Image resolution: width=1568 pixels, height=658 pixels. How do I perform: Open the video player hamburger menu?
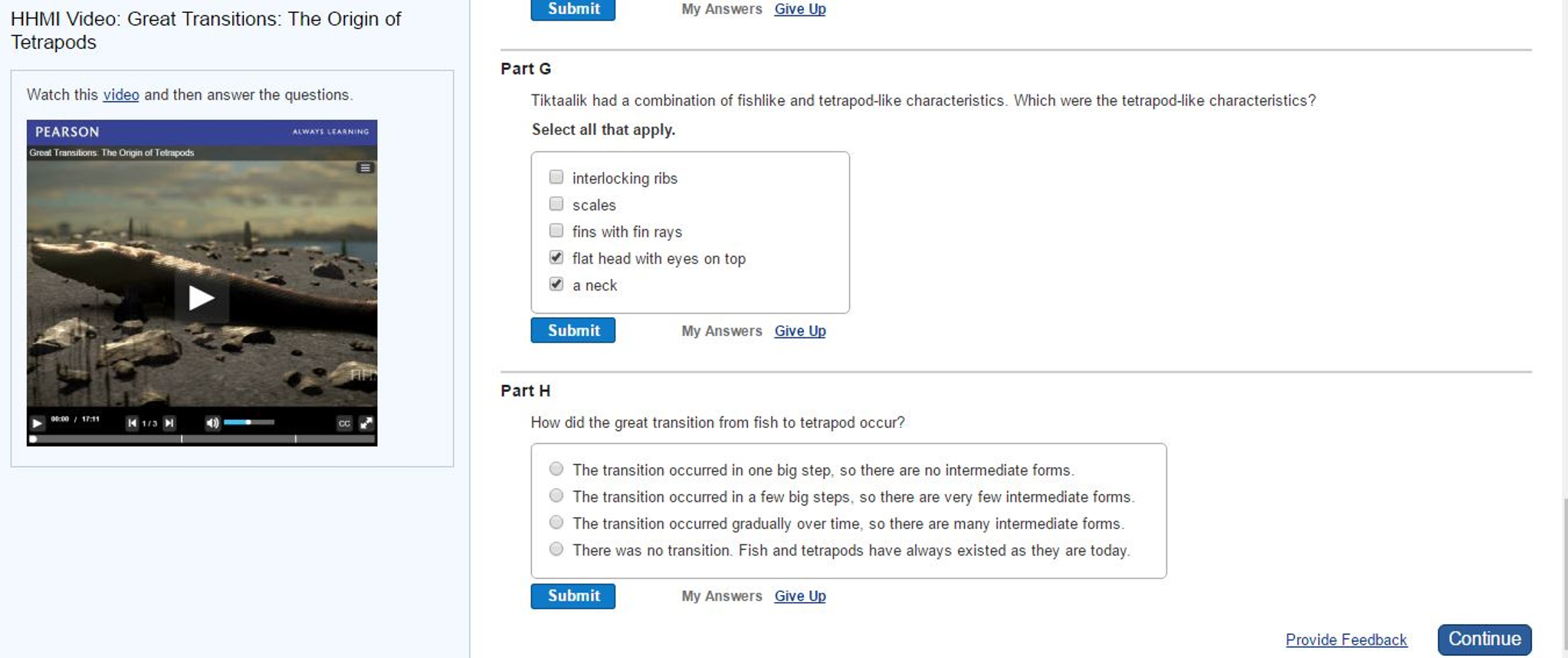pos(365,168)
